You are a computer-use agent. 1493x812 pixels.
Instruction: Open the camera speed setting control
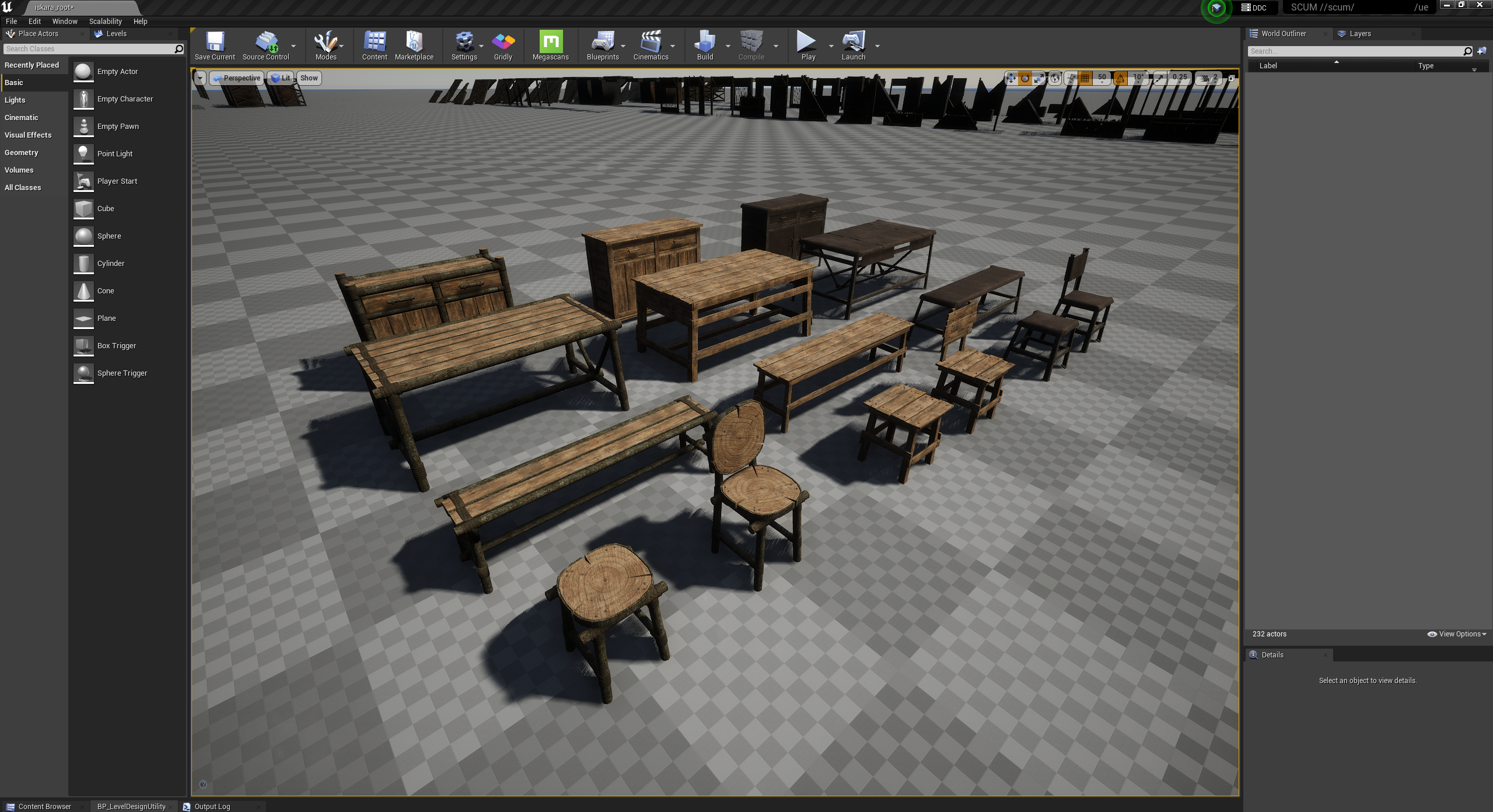(1209, 78)
